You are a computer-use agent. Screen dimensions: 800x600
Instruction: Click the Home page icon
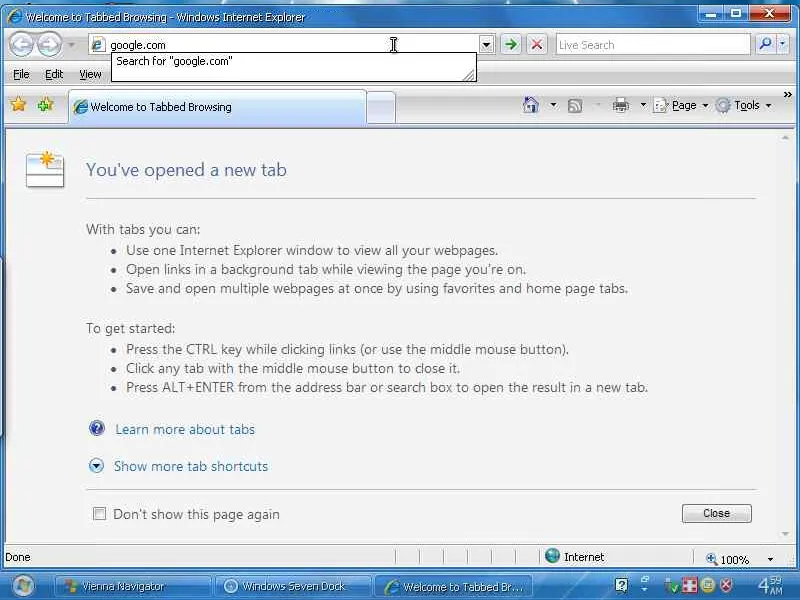point(531,105)
